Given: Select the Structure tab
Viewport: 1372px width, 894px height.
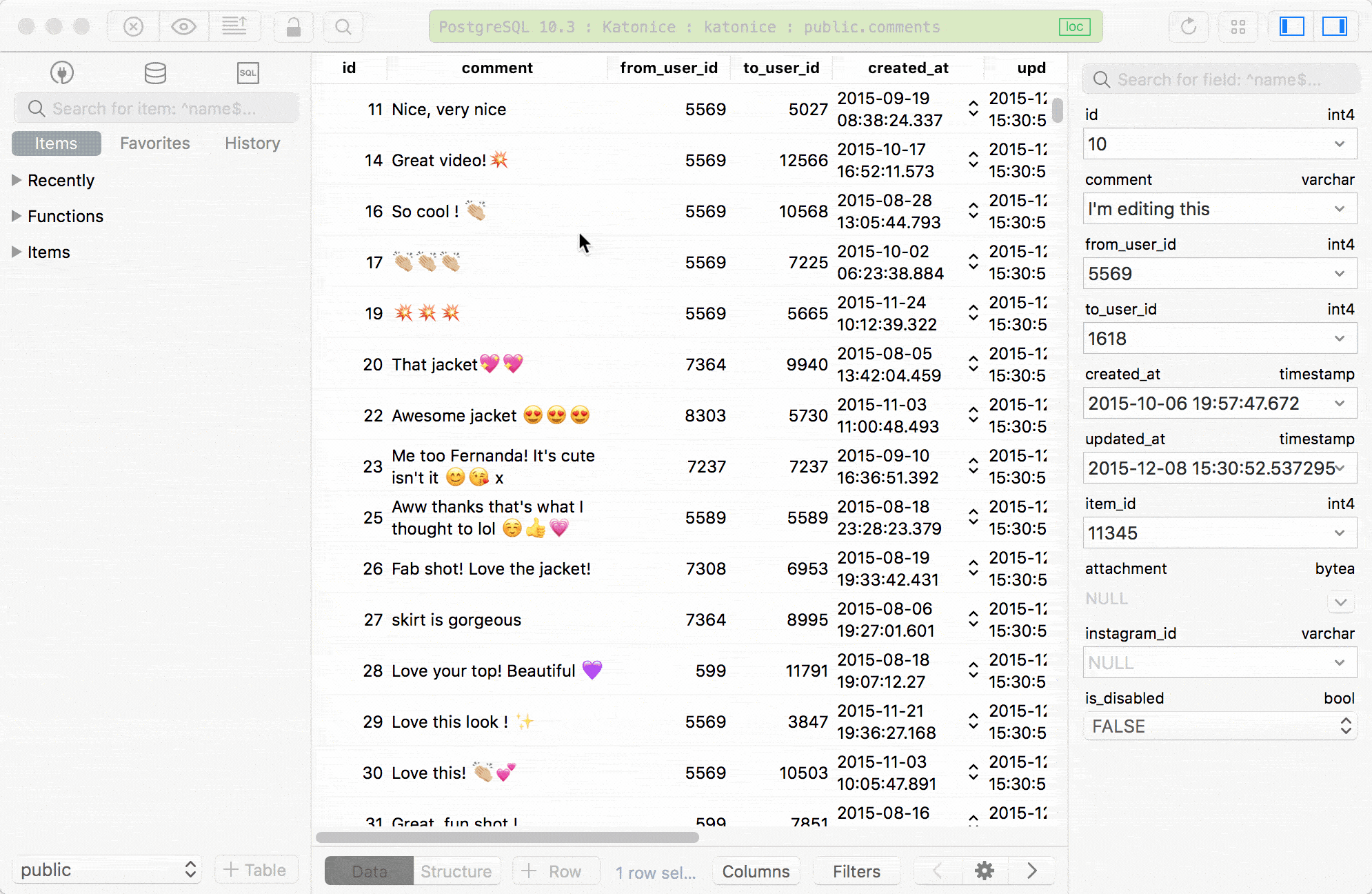Looking at the screenshot, I should [455, 870].
